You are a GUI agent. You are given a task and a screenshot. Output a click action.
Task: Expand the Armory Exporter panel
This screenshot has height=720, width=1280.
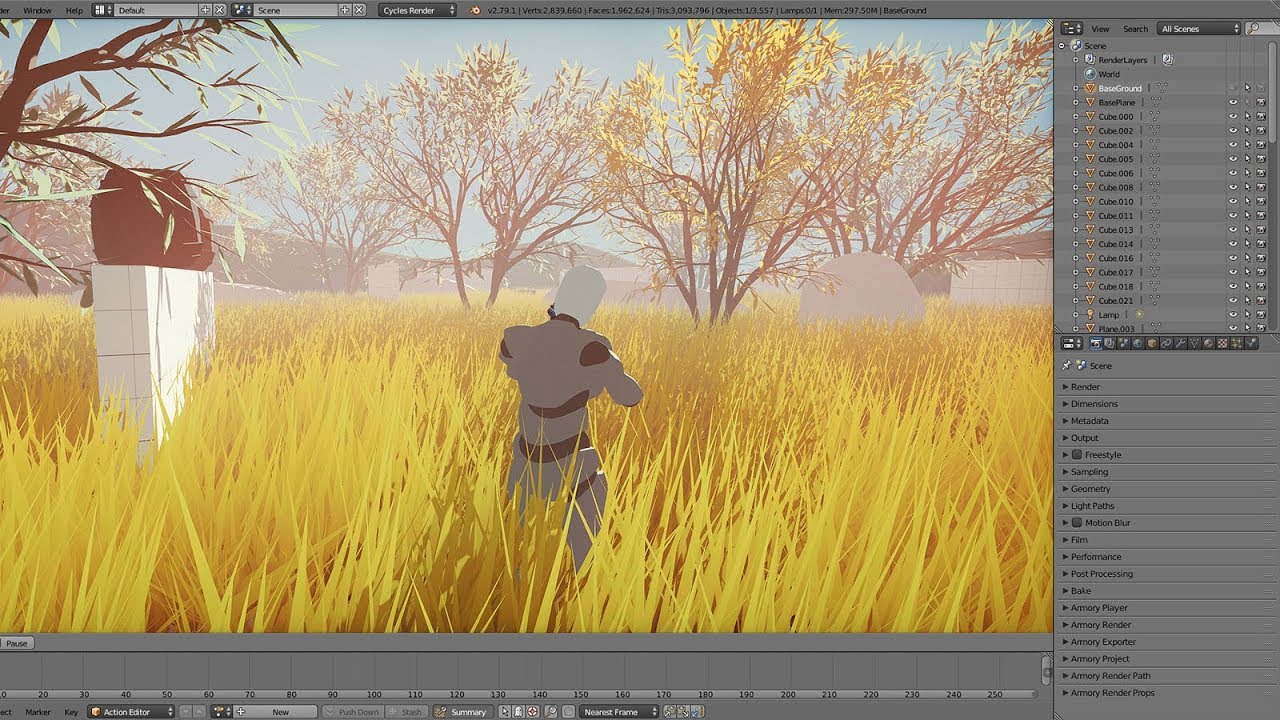click(1166, 642)
